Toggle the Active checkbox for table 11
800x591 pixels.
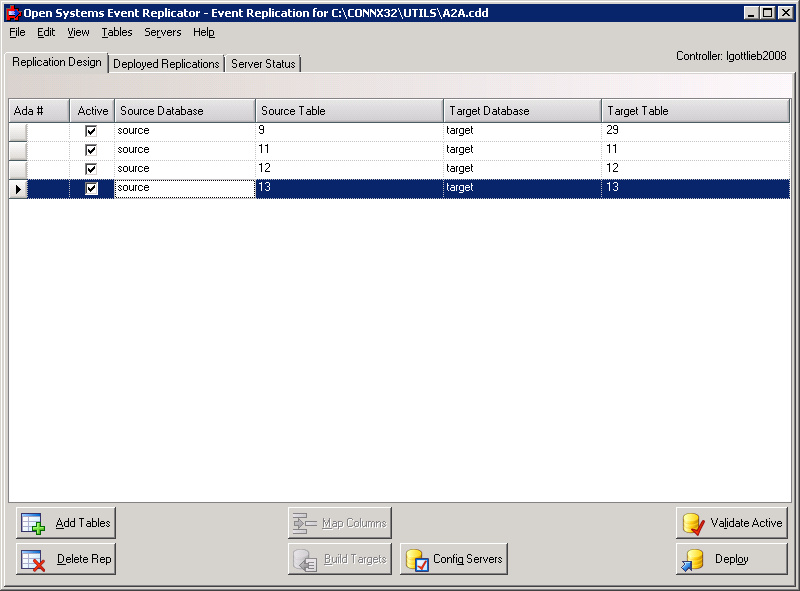(91, 148)
